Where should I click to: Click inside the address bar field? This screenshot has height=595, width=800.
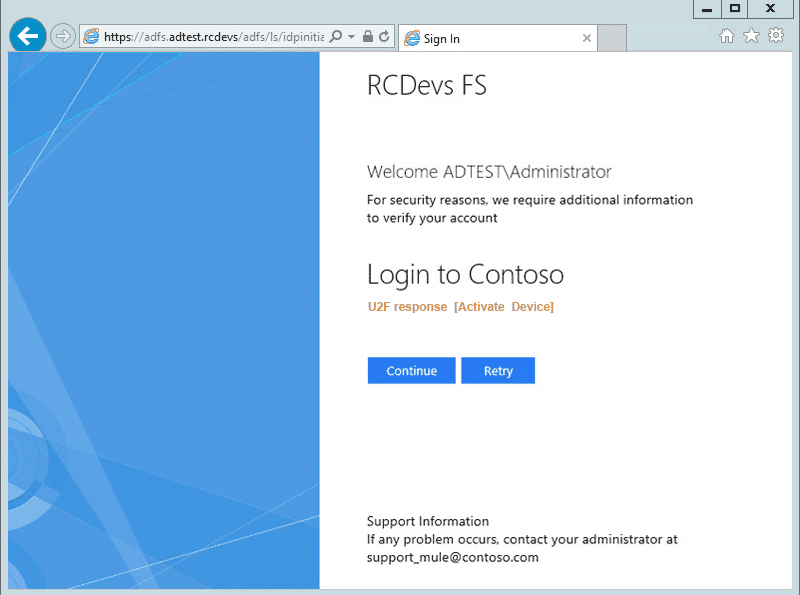pyautogui.click(x=200, y=37)
